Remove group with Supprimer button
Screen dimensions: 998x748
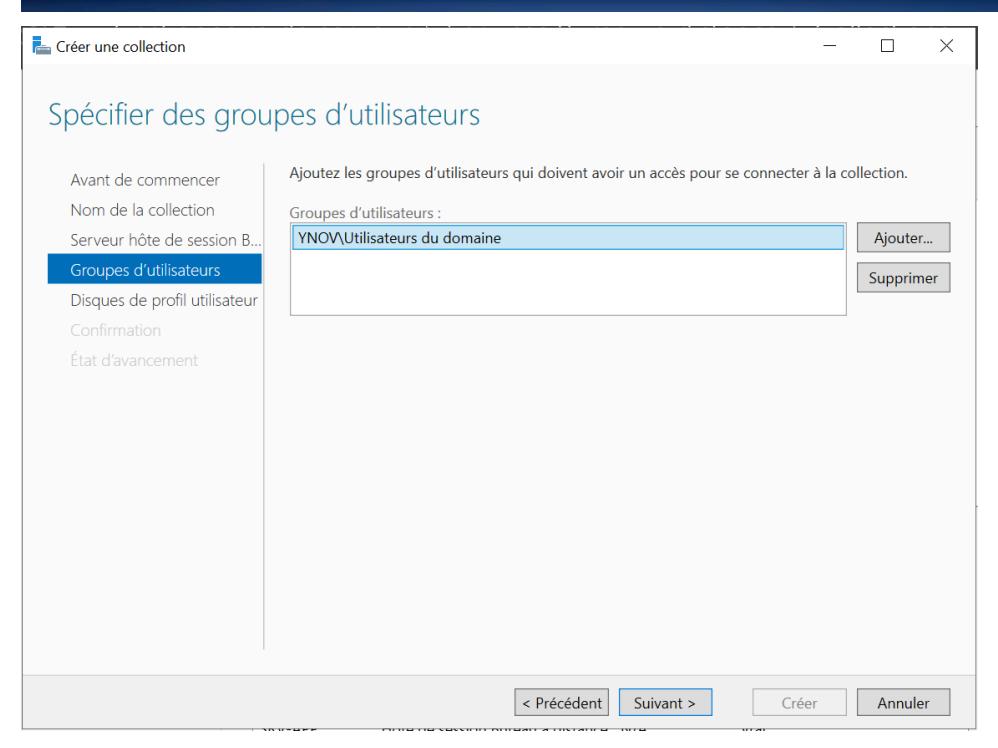point(903,278)
